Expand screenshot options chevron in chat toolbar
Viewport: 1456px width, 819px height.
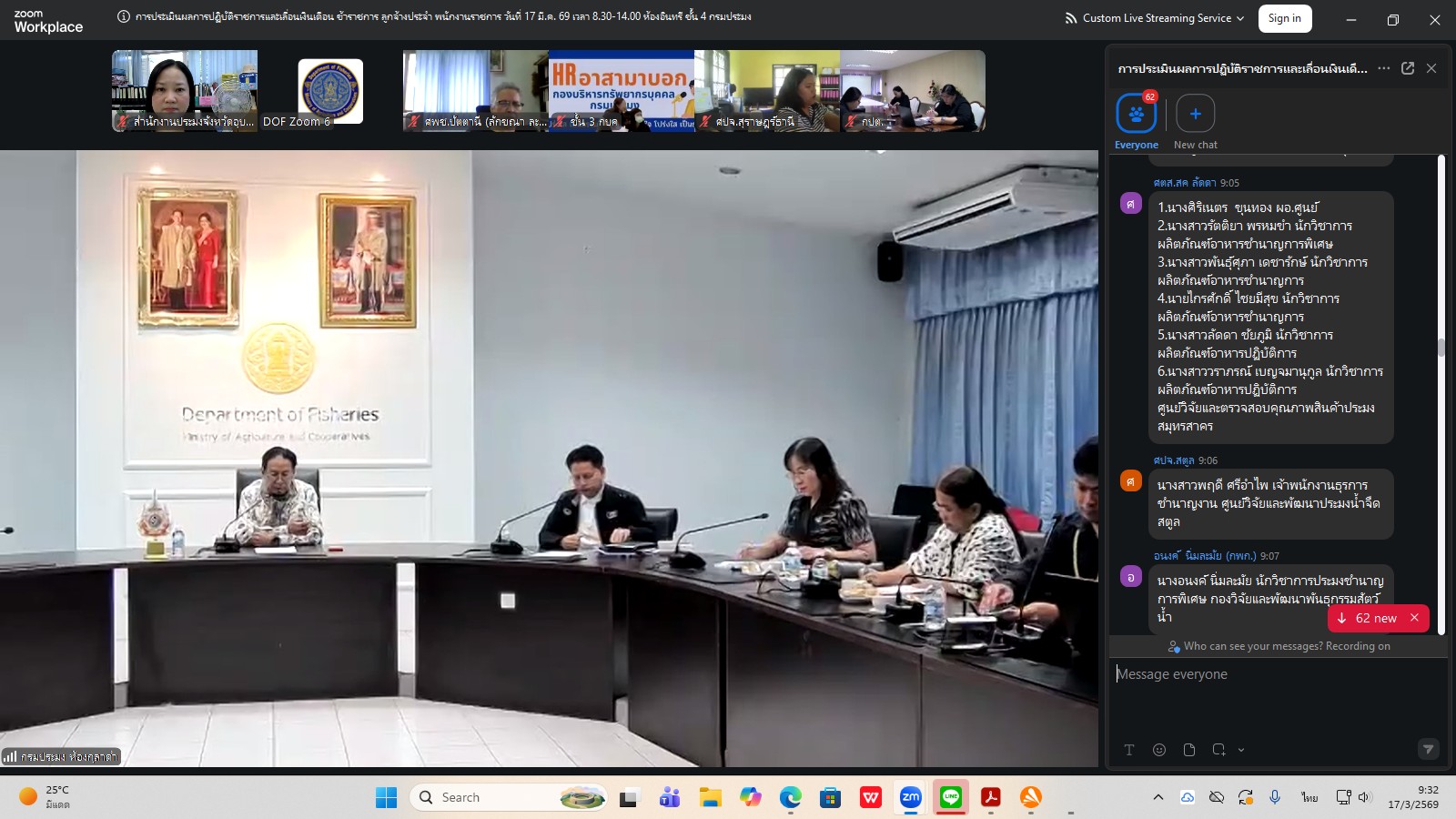coord(1241,751)
